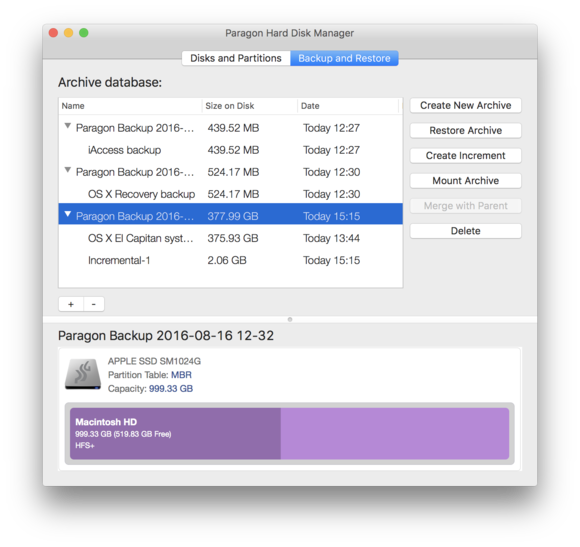Click the free space area of Macintosh HD
Image resolution: width=580 pixels, height=547 pixels.
click(x=395, y=434)
